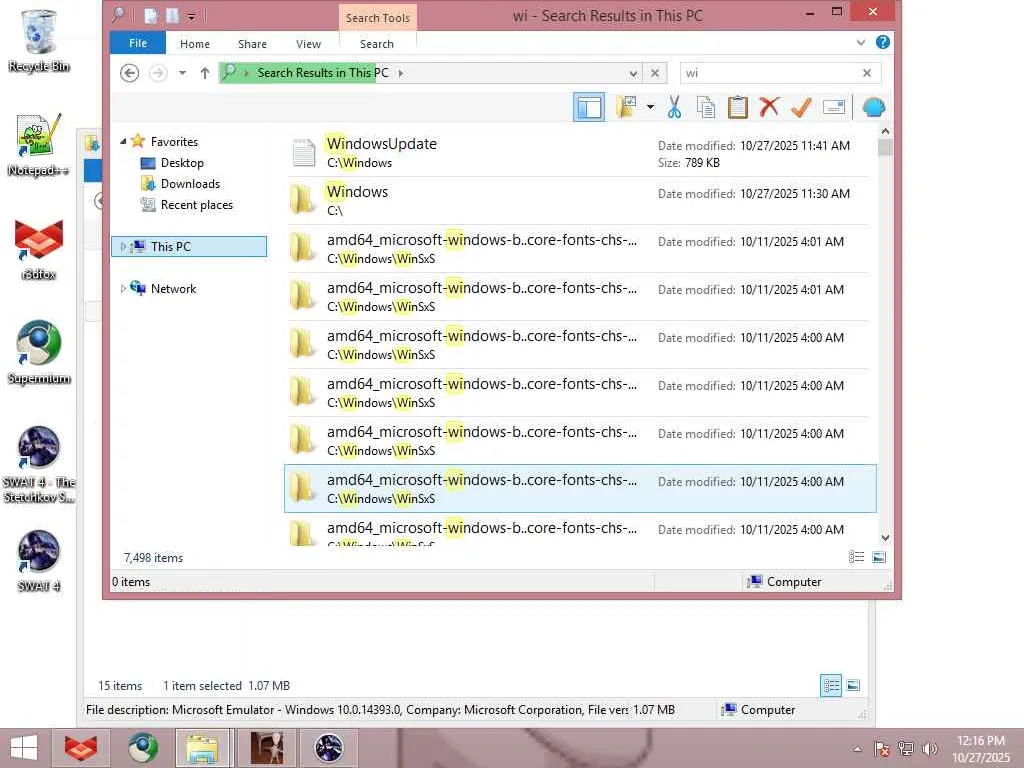The height and width of the screenshot is (768, 1024).
Task: Select Network in the navigation pane
Action: tap(173, 288)
